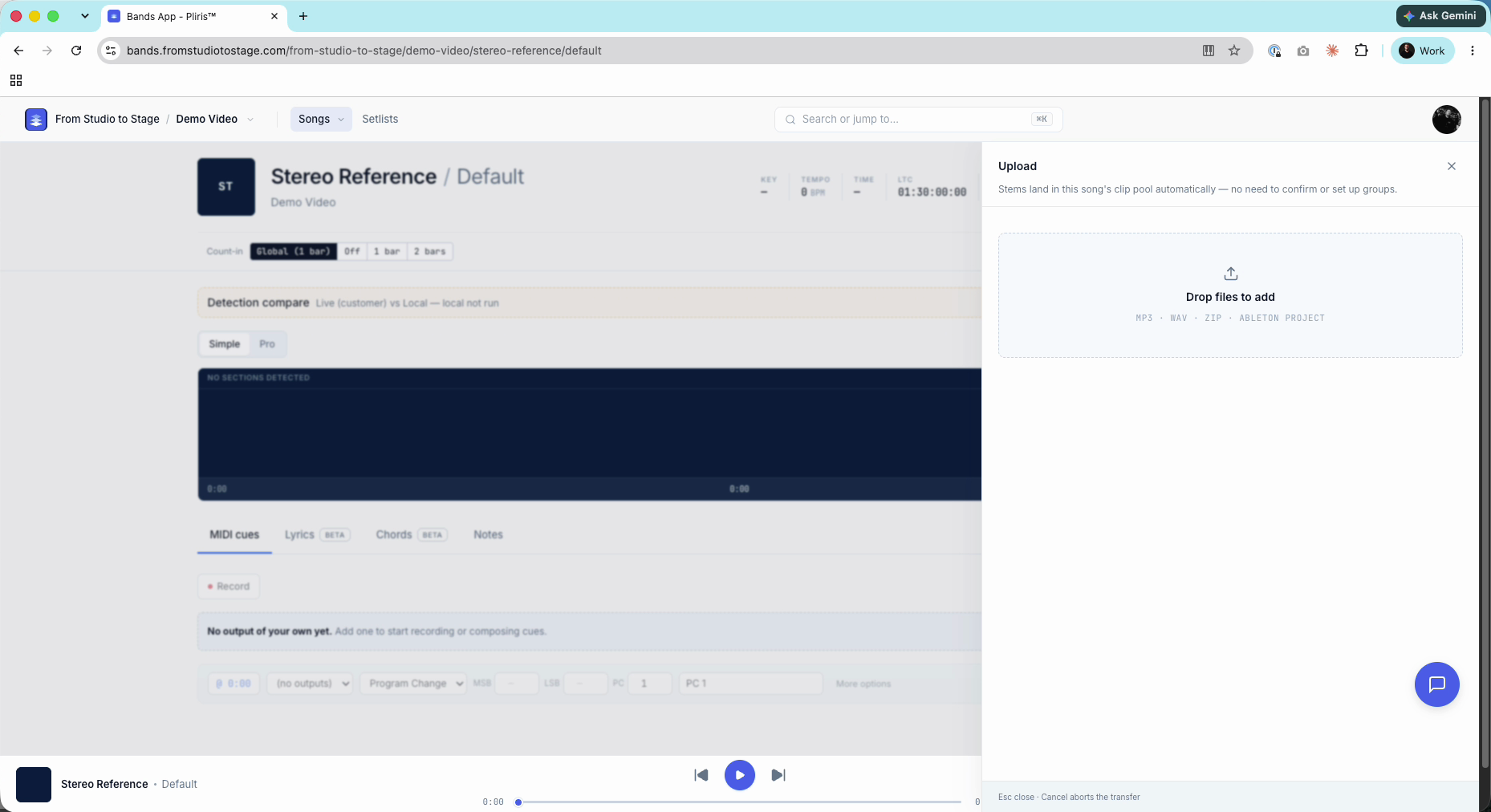This screenshot has height=812, width=1491.
Task: Click the MSB value field
Action: [x=517, y=684]
